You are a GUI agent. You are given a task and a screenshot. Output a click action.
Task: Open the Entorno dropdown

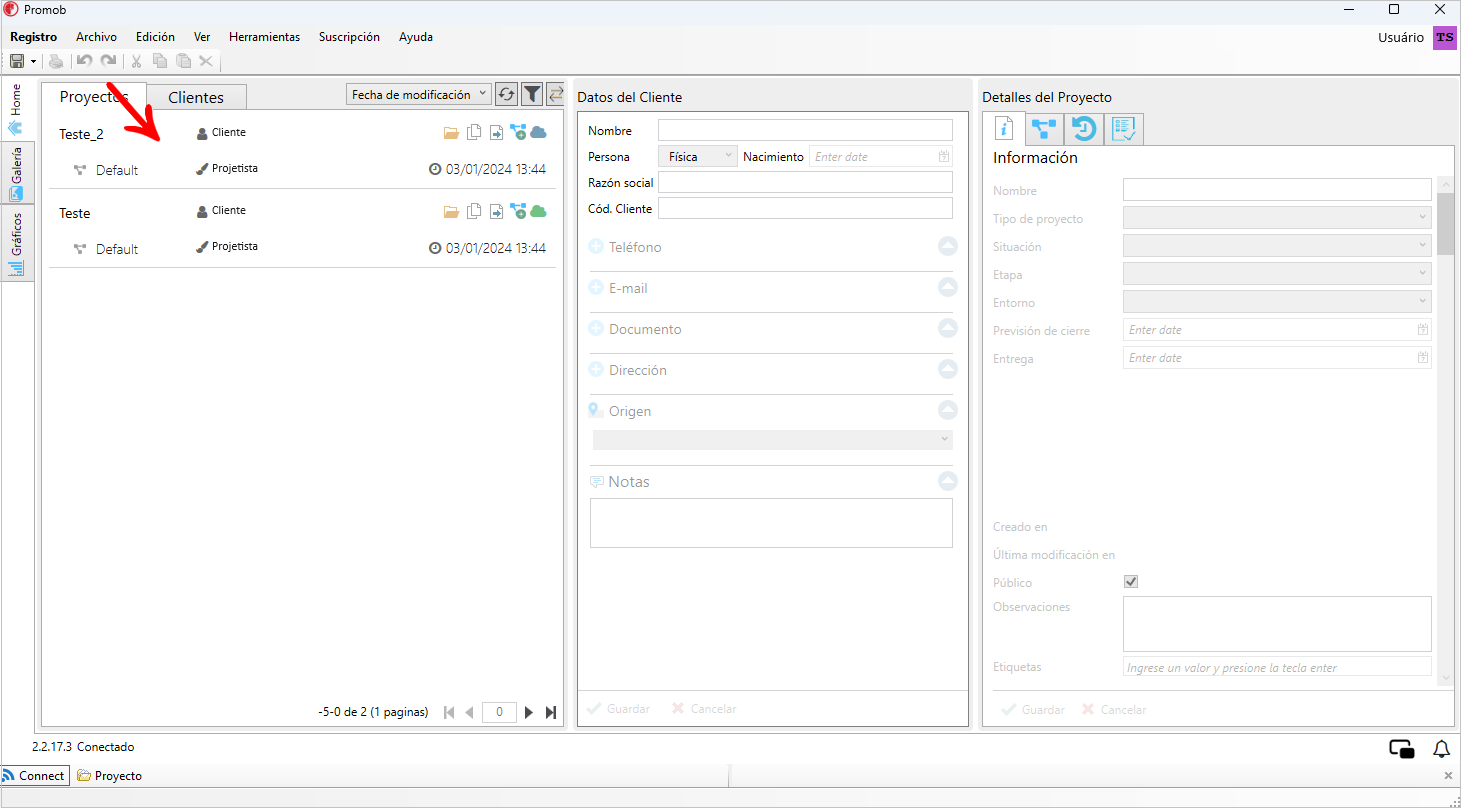pos(1277,301)
